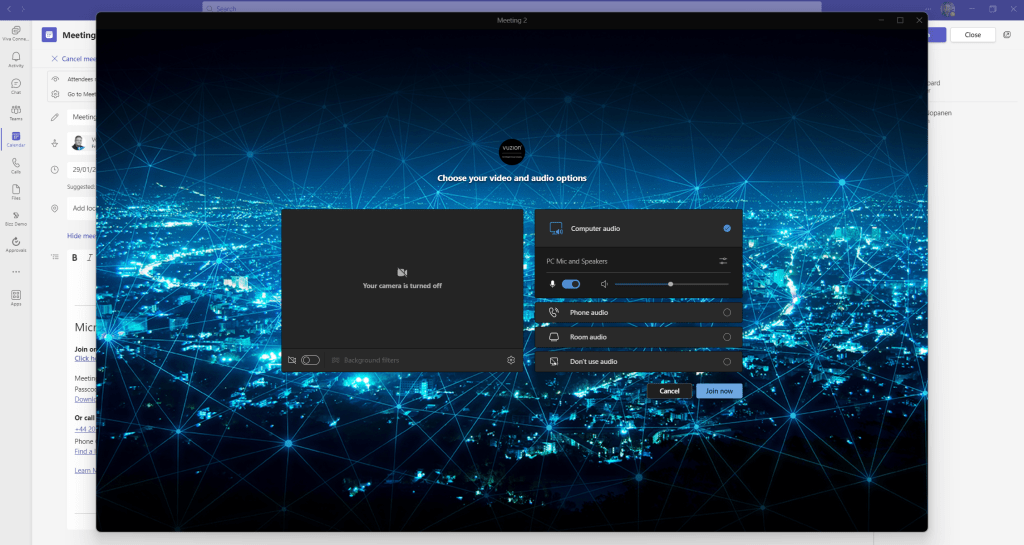Expand more apps ellipsis in sidebar
This screenshot has height=545, width=1024.
[x=16, y=271]
